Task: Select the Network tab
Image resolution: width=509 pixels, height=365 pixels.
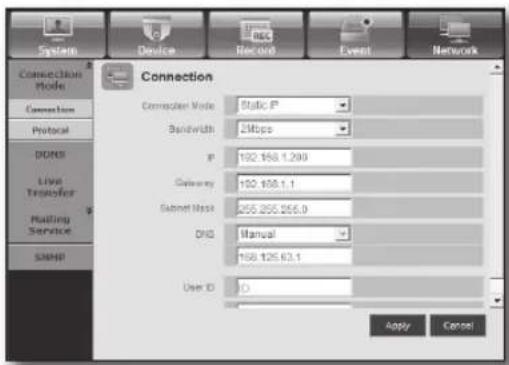Action: (x=455, y=35)
